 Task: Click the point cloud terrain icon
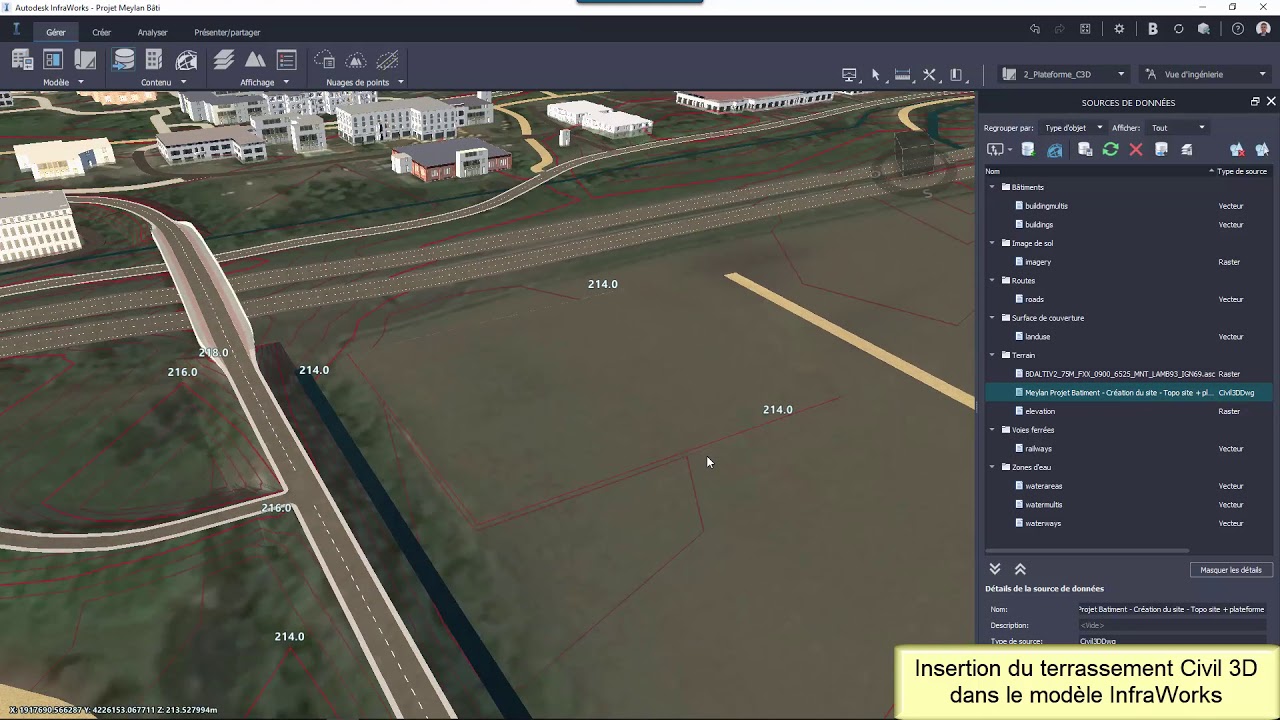pyautogui.click(x=356, y=60)
